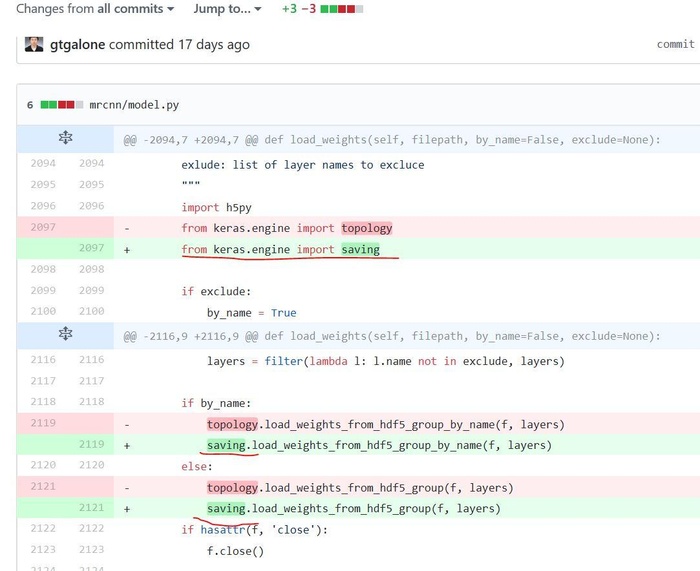Click the "exlude: list of layer names" docstring line

tap(303, 165)
